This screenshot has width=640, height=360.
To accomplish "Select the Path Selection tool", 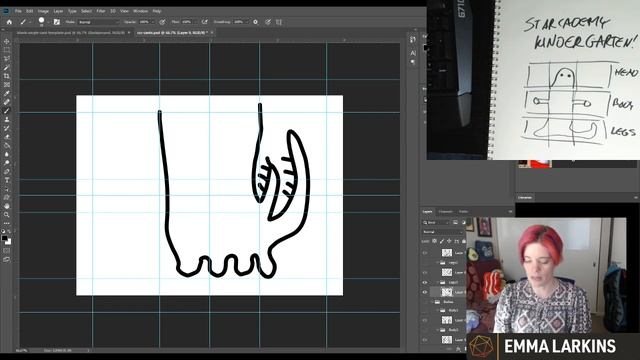I will 7,189.
